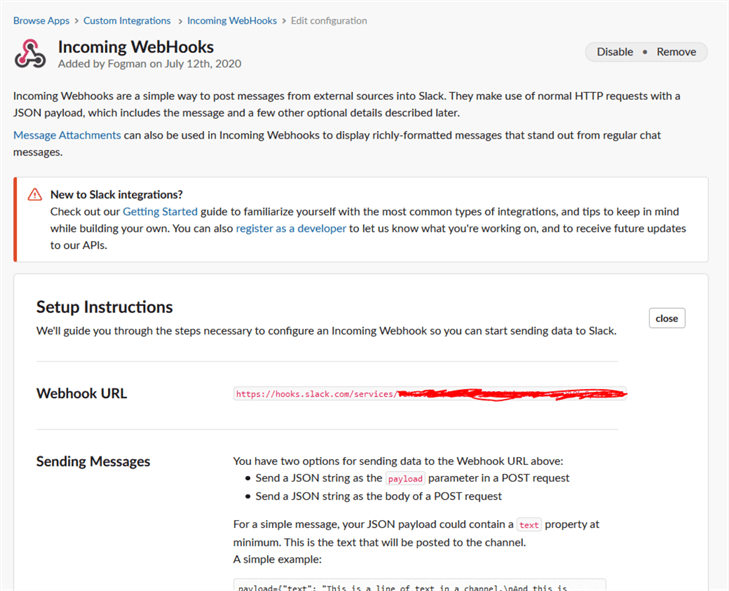Click 'New to Slack integrations?' heading
The height and width of the screenshot is (591, 729).
tap(117, 194)
